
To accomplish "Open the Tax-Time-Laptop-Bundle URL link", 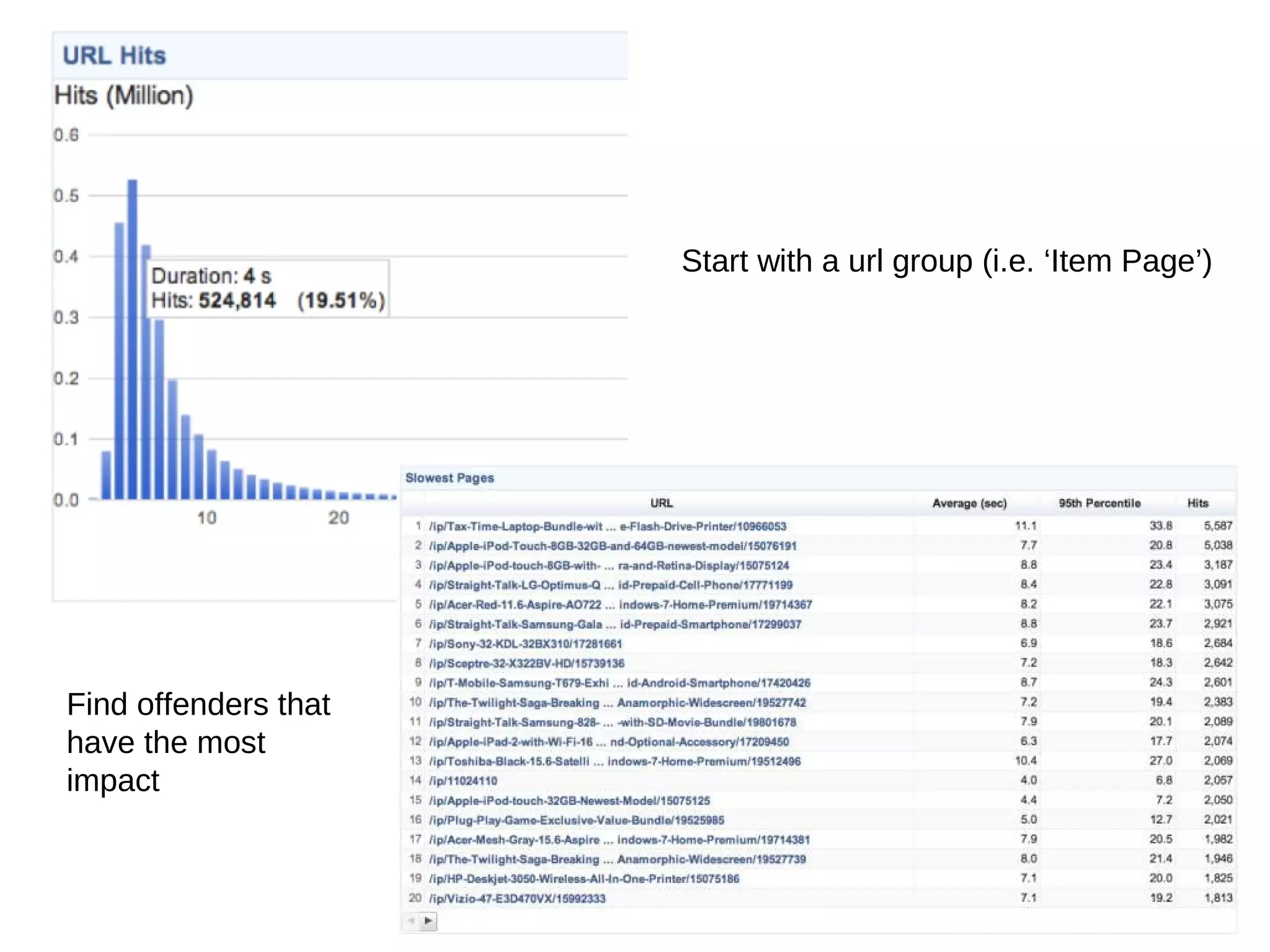I will 607,526.
